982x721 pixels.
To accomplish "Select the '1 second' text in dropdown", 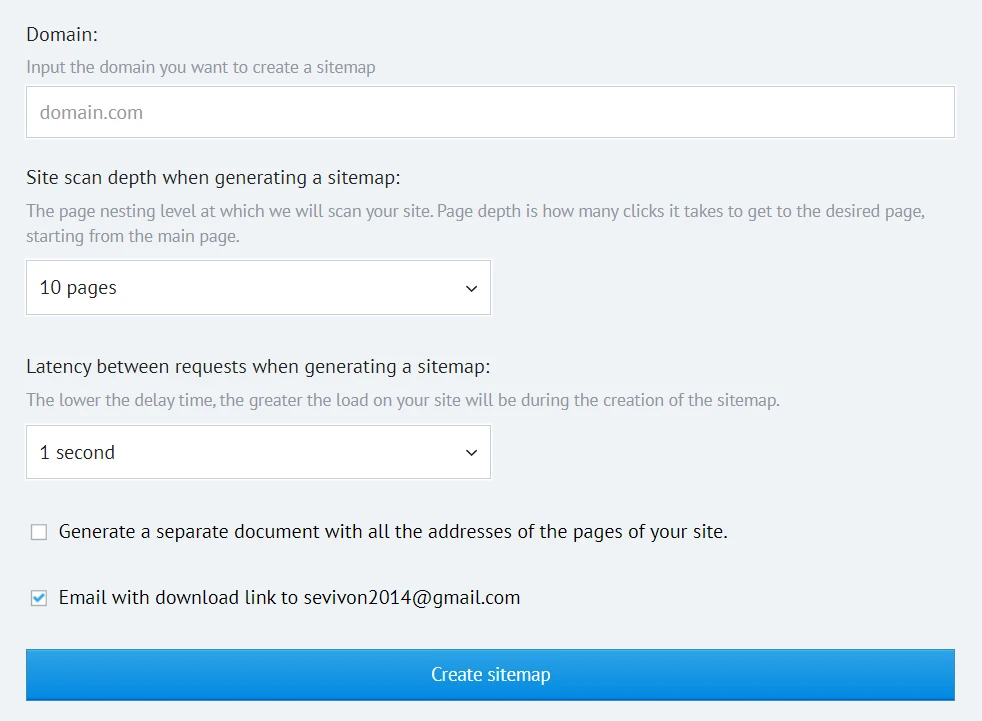I will [77, 453].
